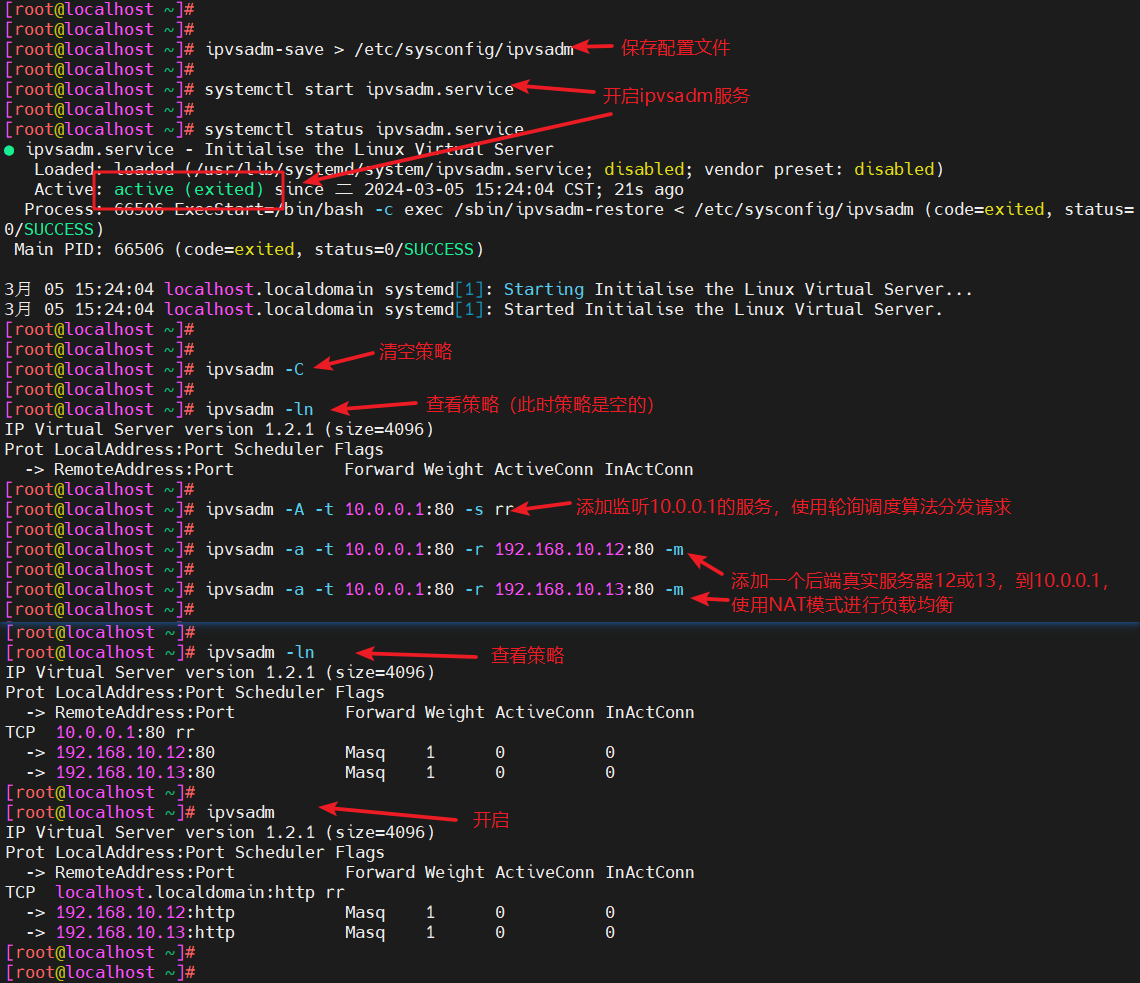Image resolution: width=1140 pixels, height=983 pixels.
Task: Click the systemctl start ipvsadm.service command
Action: coord(359,89)
